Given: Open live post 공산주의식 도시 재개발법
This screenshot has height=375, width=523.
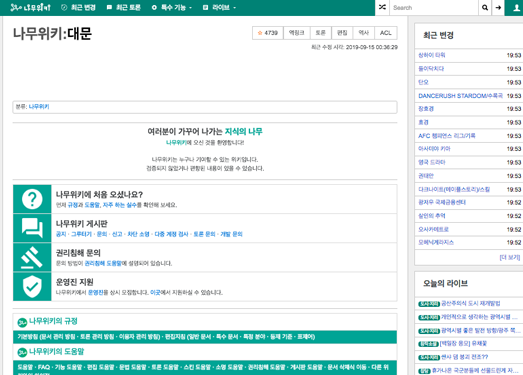Looking at the screenshot, I should tap(471, 303).
